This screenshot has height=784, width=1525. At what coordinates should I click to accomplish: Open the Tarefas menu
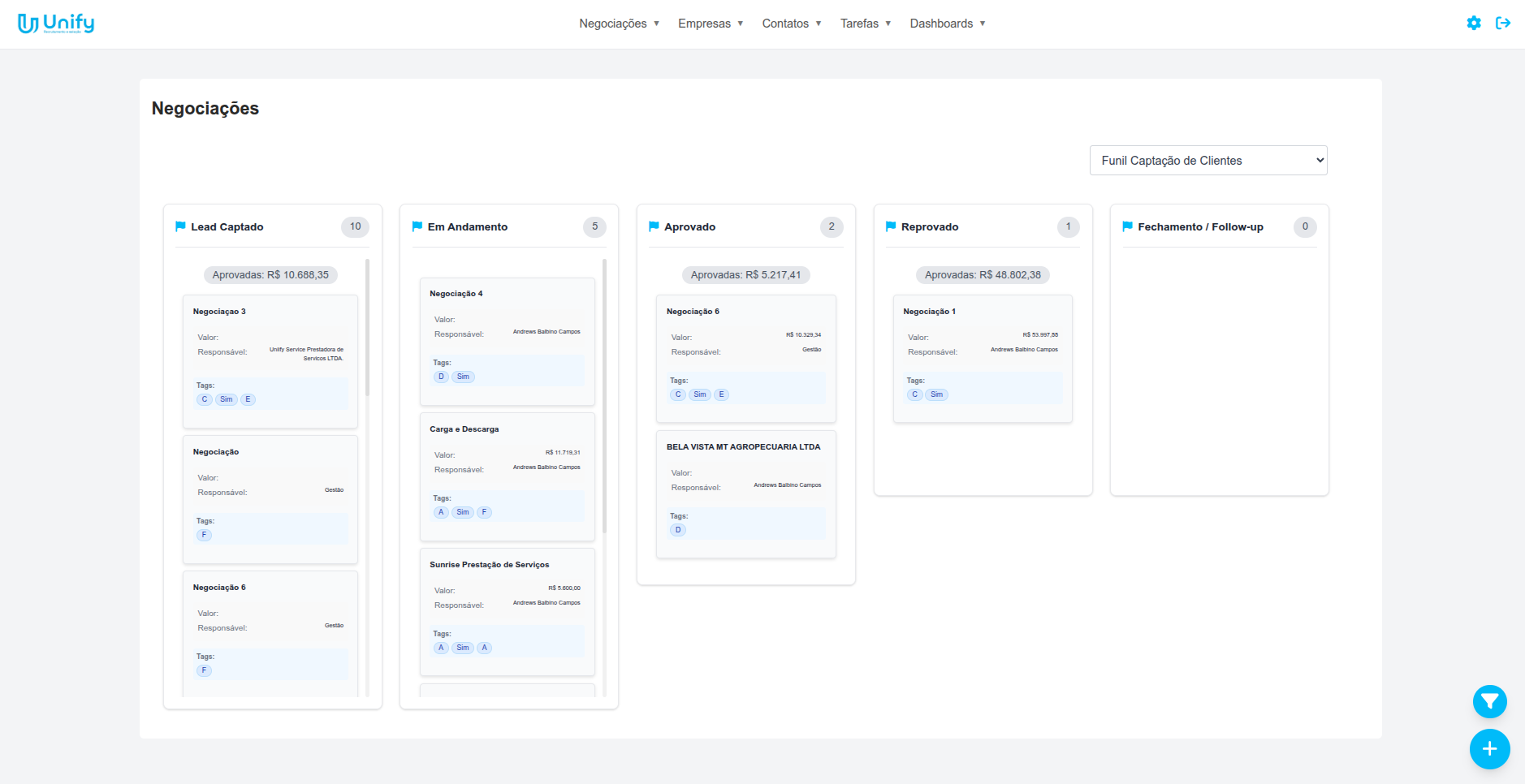[866, 24]
